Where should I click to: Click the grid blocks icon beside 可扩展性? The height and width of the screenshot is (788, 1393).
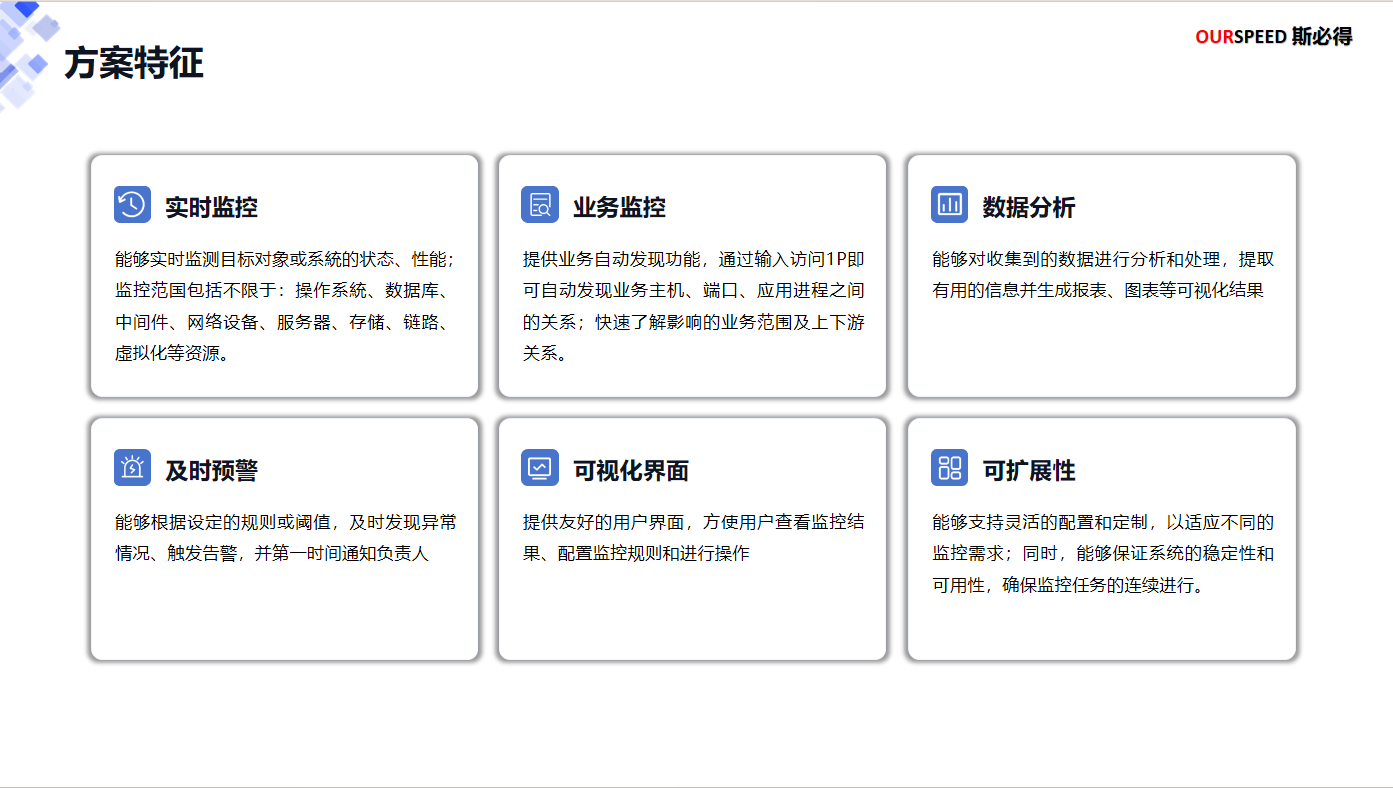(949, 468)
